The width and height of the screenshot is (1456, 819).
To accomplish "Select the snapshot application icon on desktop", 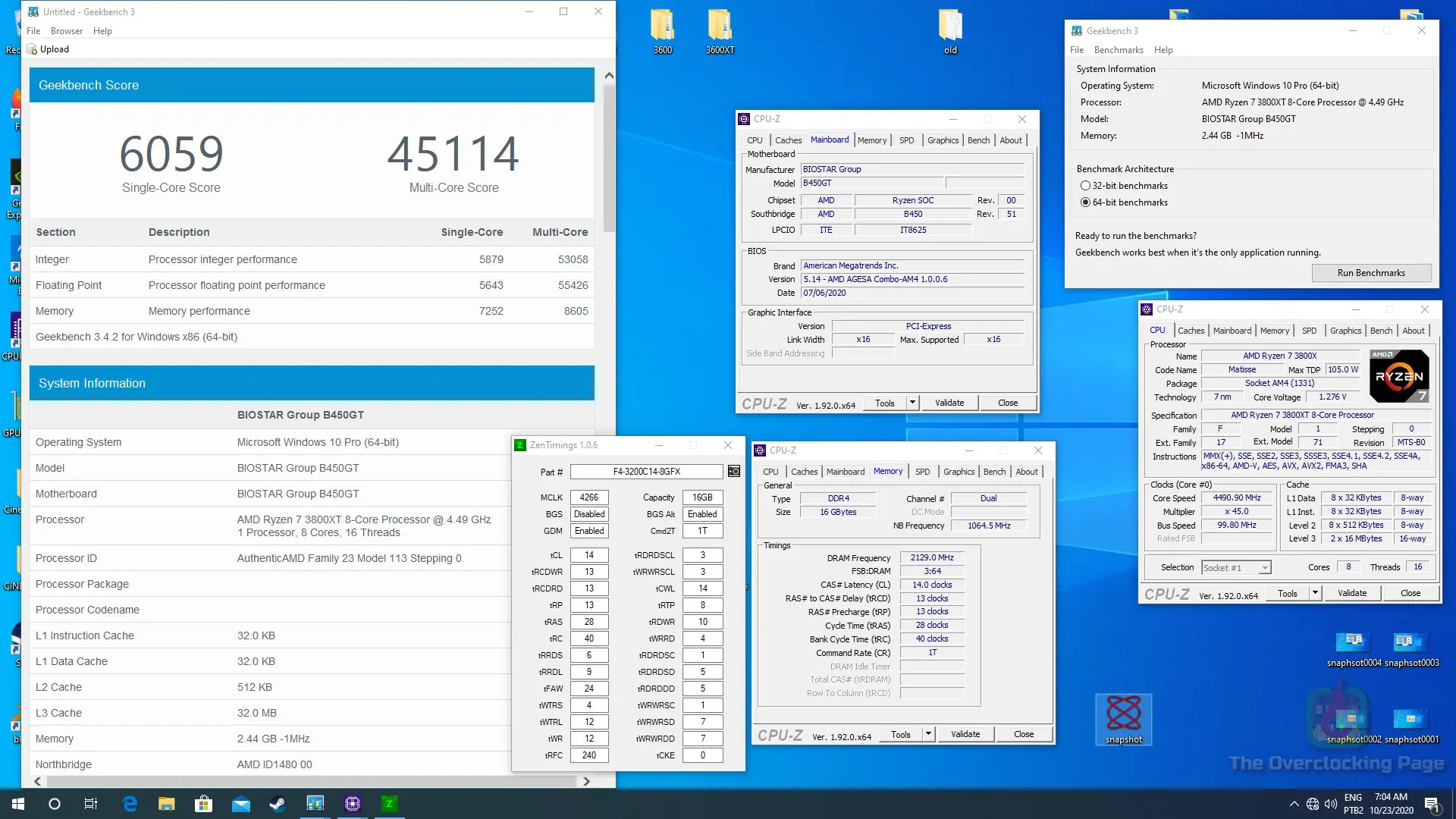I will point(1123,719).
